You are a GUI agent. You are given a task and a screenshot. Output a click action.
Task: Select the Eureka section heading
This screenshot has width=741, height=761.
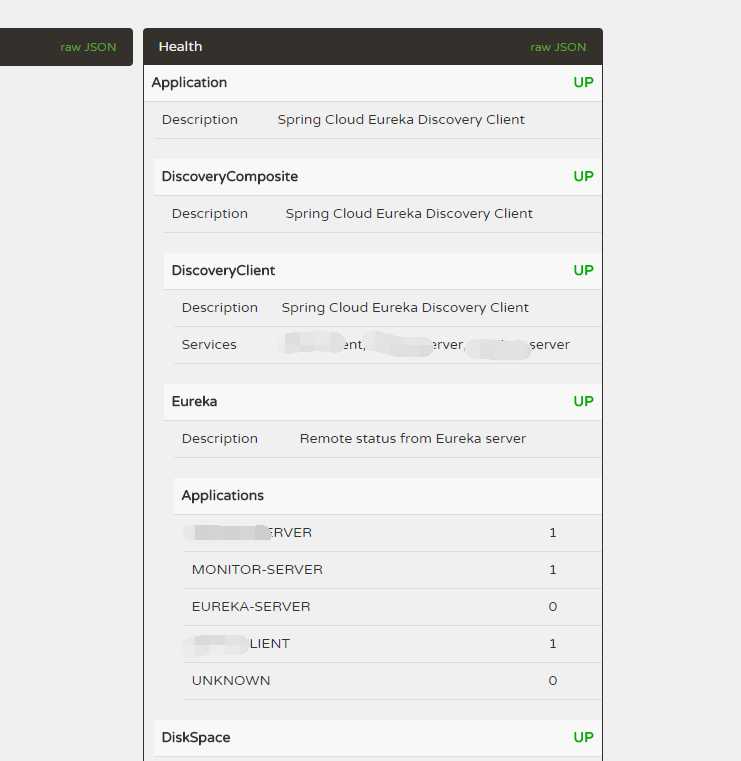pos(194,402)
